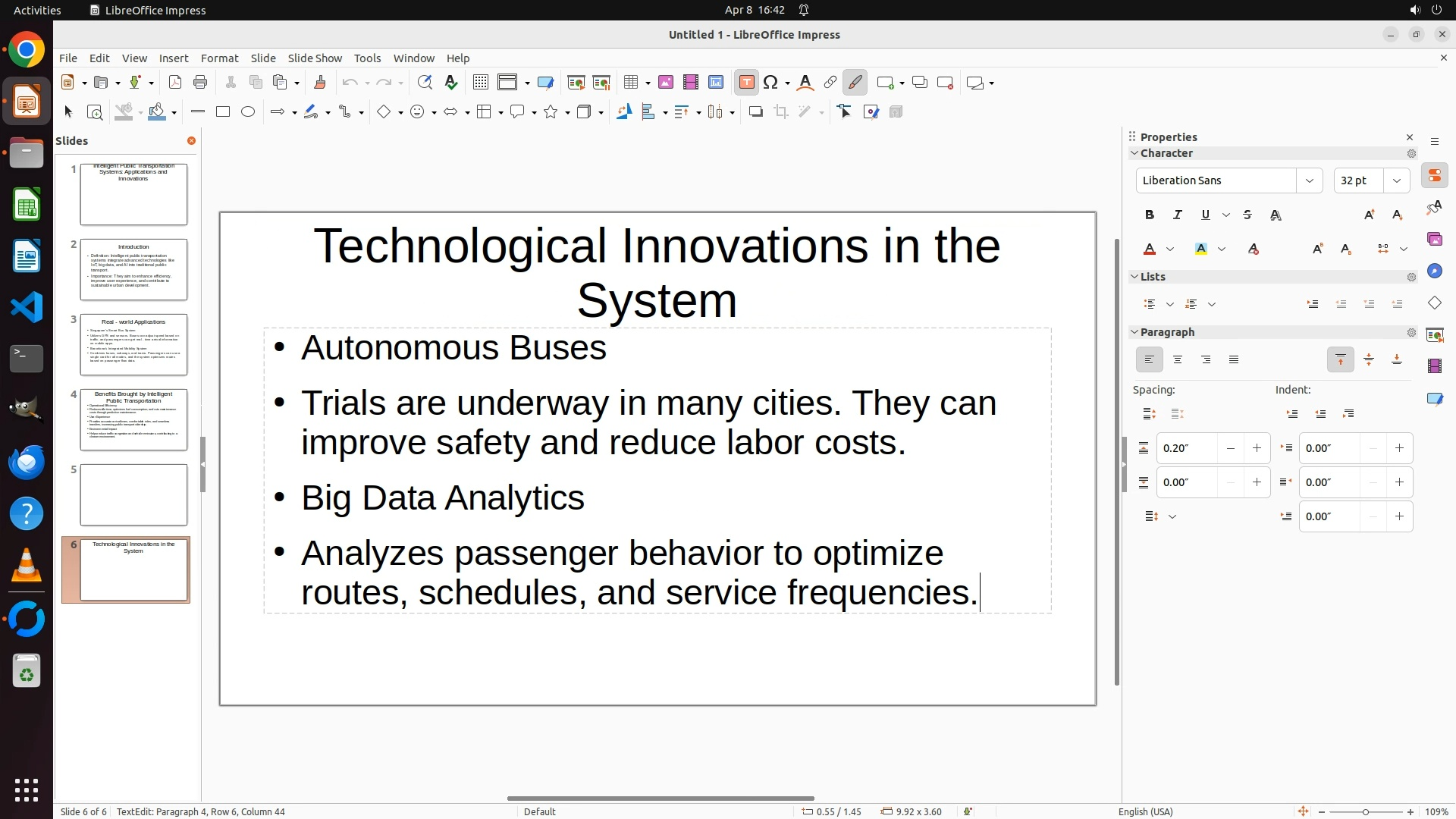Click the Spelling check icon

point(451,83)
